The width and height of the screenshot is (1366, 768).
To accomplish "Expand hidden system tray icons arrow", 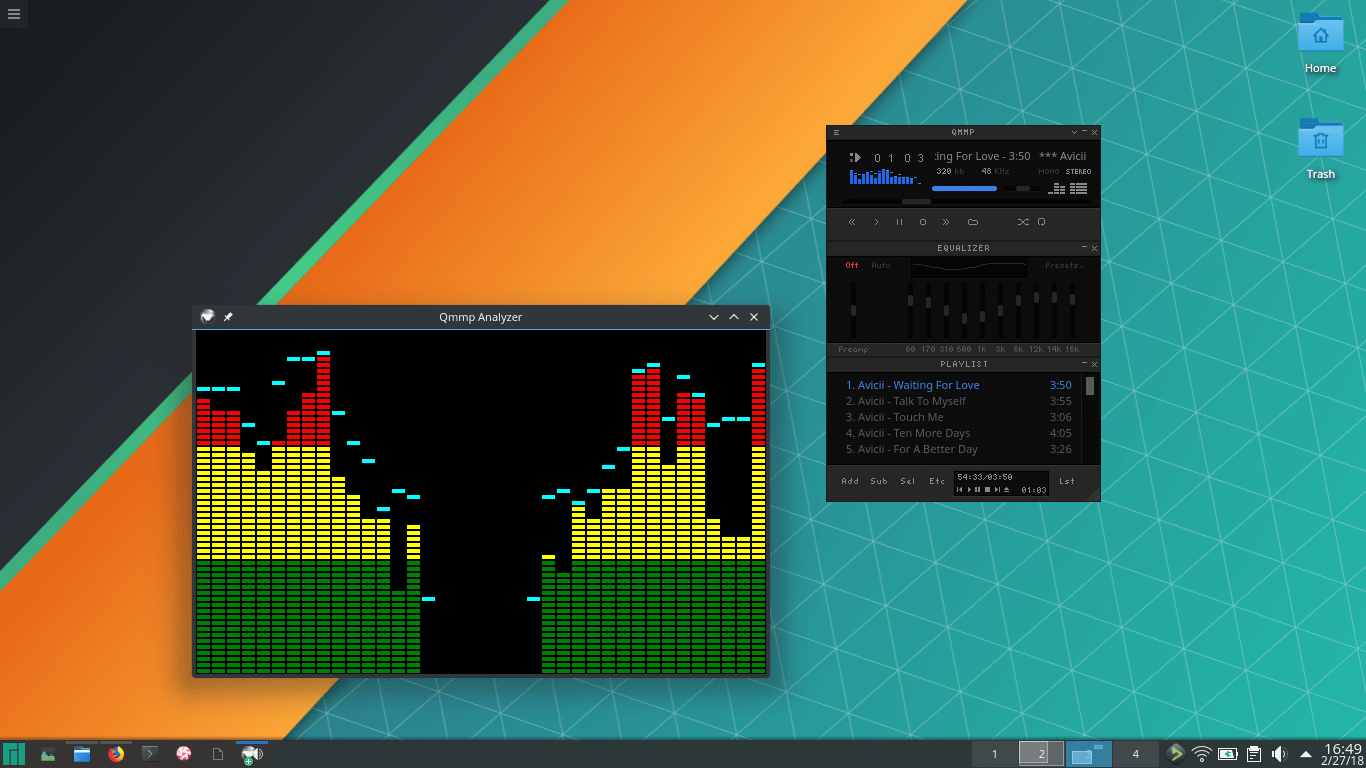I will pyautogui.click(x=1305, y=754).
